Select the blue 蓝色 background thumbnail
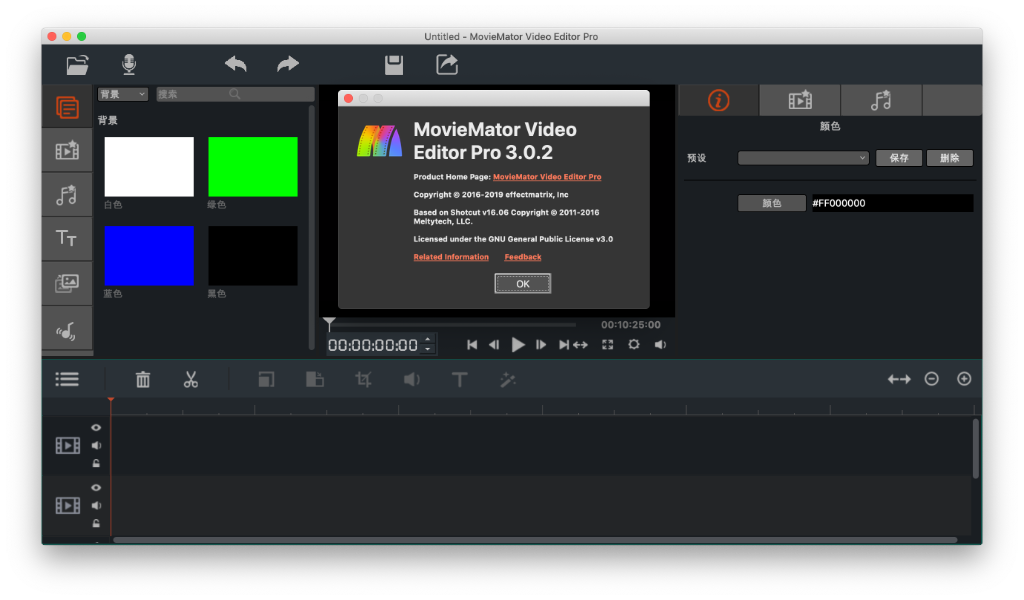Screen dimensions: 1024x600 click(x=149, y=256)
